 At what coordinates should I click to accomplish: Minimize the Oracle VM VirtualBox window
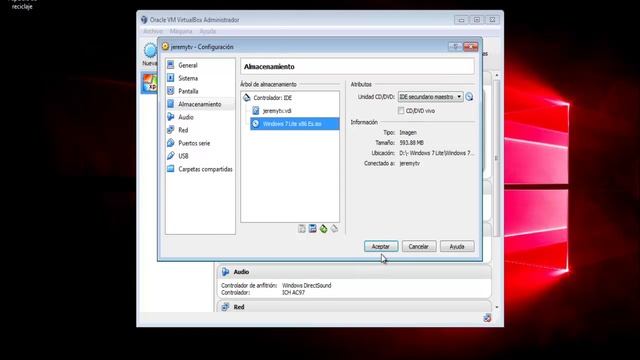click(461, 20)
